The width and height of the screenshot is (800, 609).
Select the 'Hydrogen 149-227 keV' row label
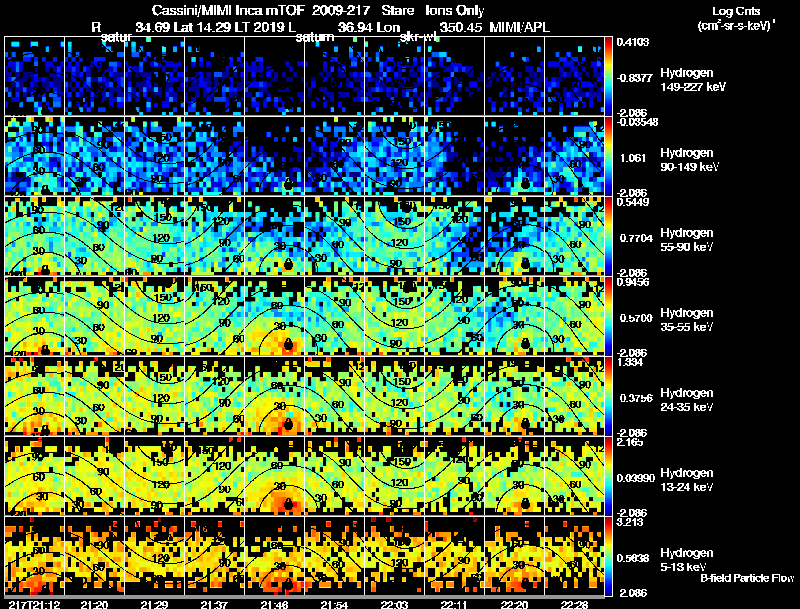(x=693, y=80)
